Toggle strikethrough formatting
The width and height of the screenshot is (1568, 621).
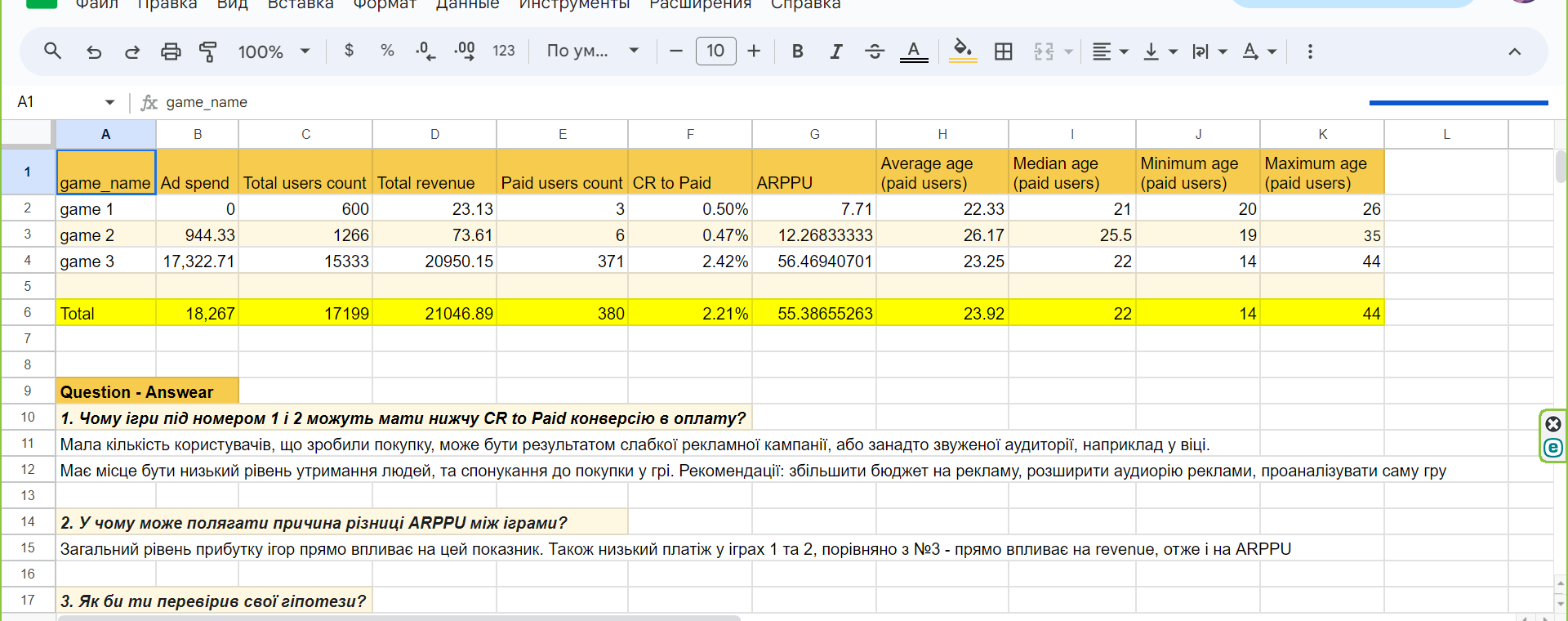click(874, 51)
